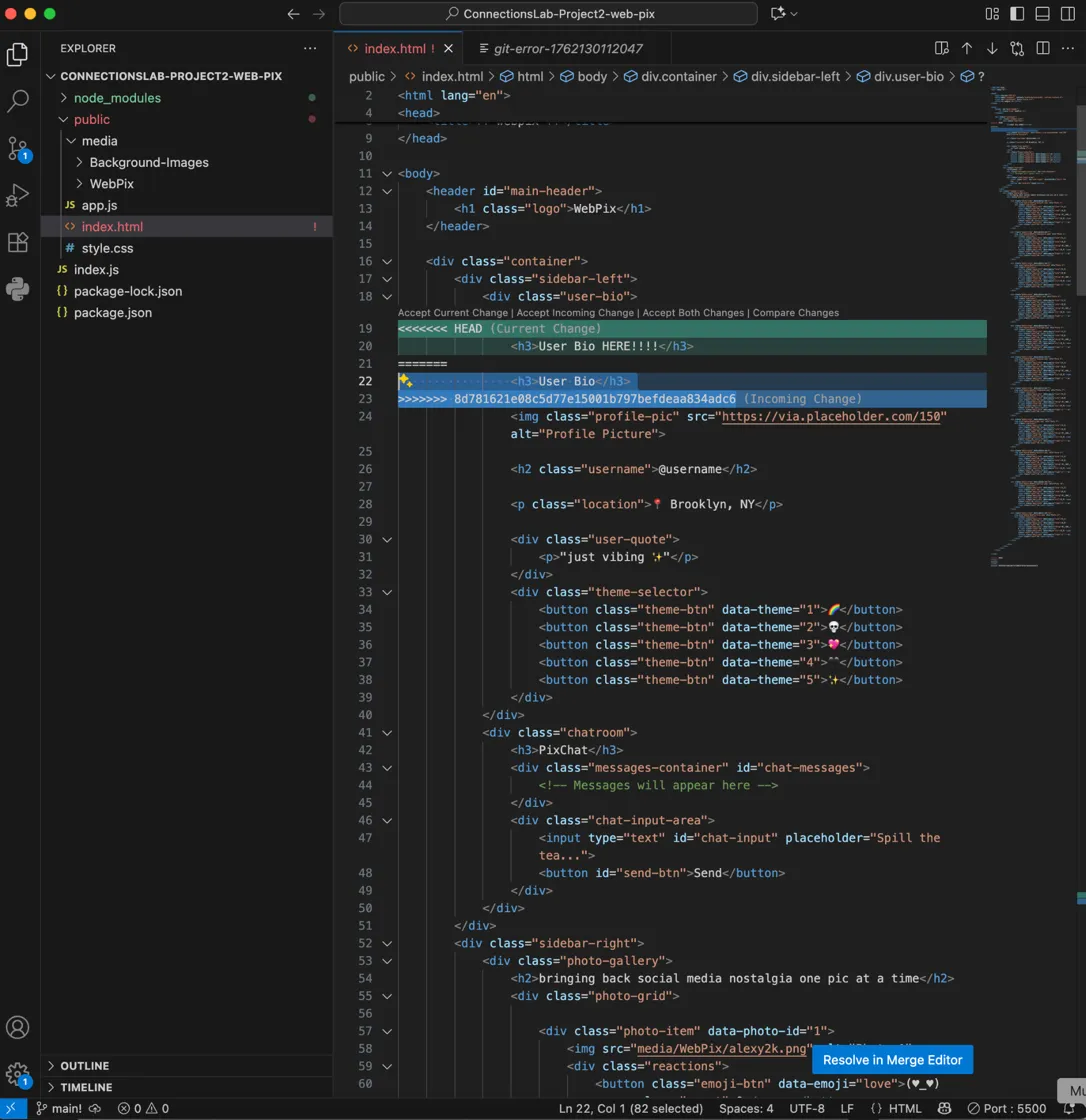Toggle the bottom panel visibility

pos(1042,14)
